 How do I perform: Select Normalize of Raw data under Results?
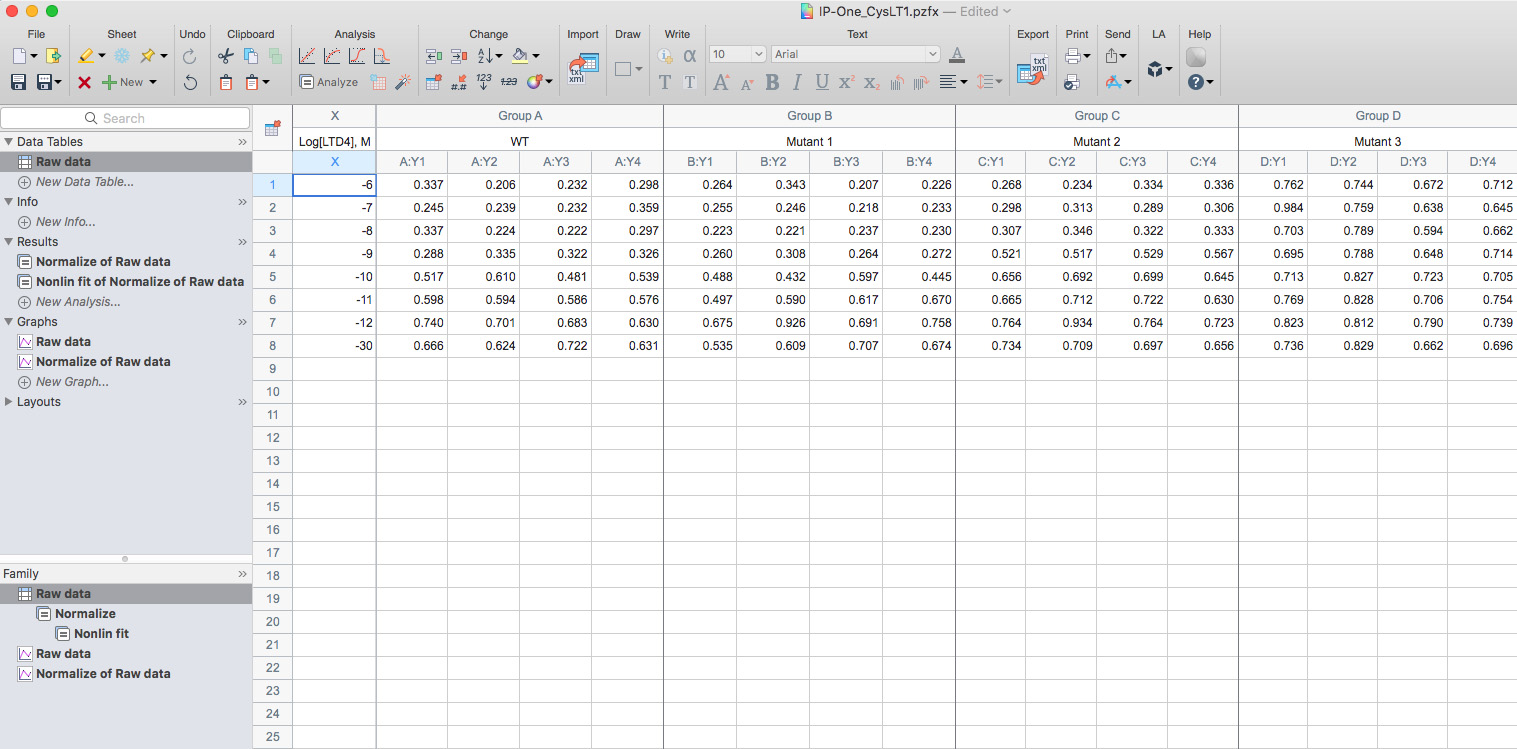coord(103,262)
